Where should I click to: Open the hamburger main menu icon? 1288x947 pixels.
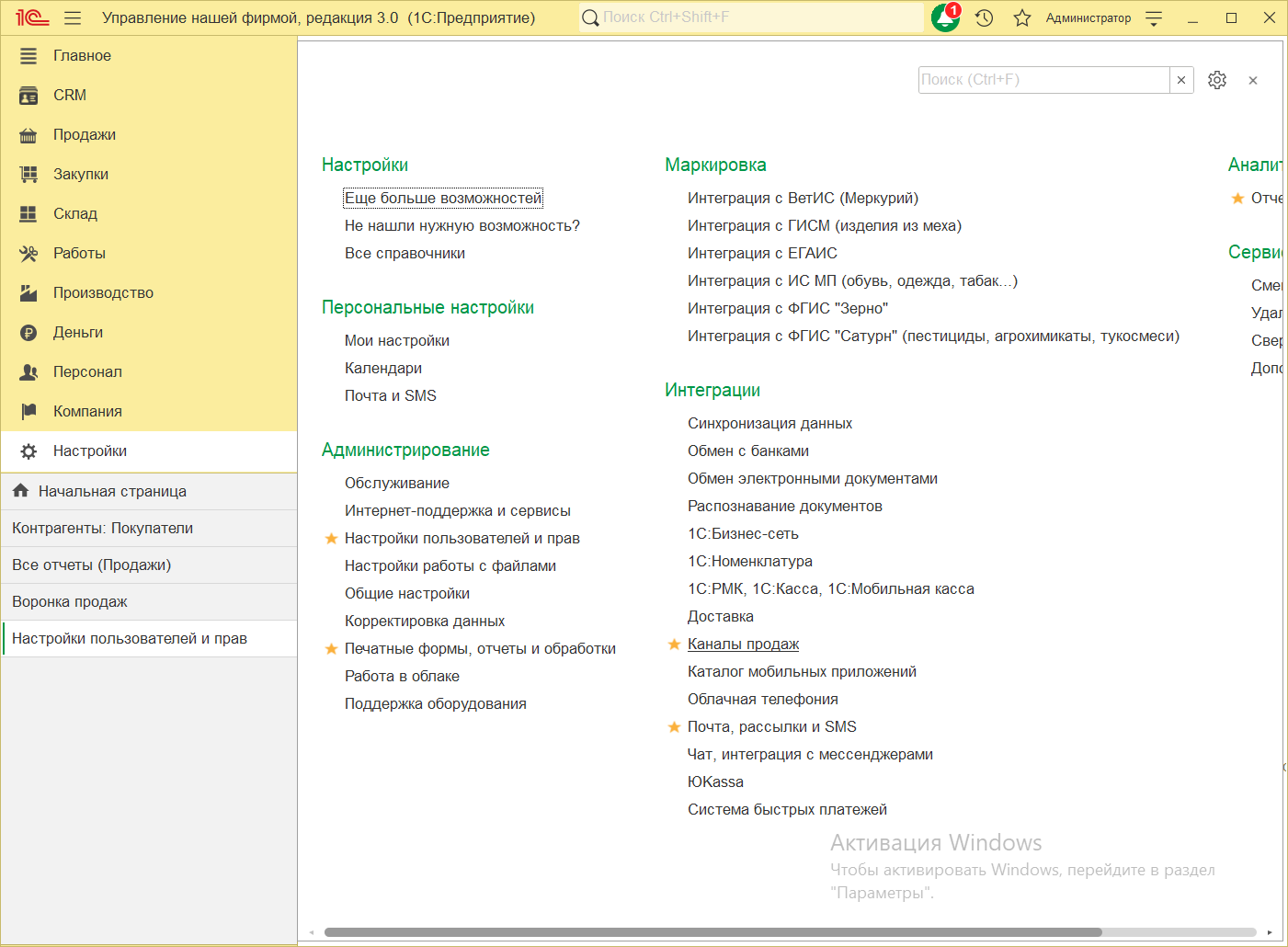pyautogui.click(x=73, y=17)
